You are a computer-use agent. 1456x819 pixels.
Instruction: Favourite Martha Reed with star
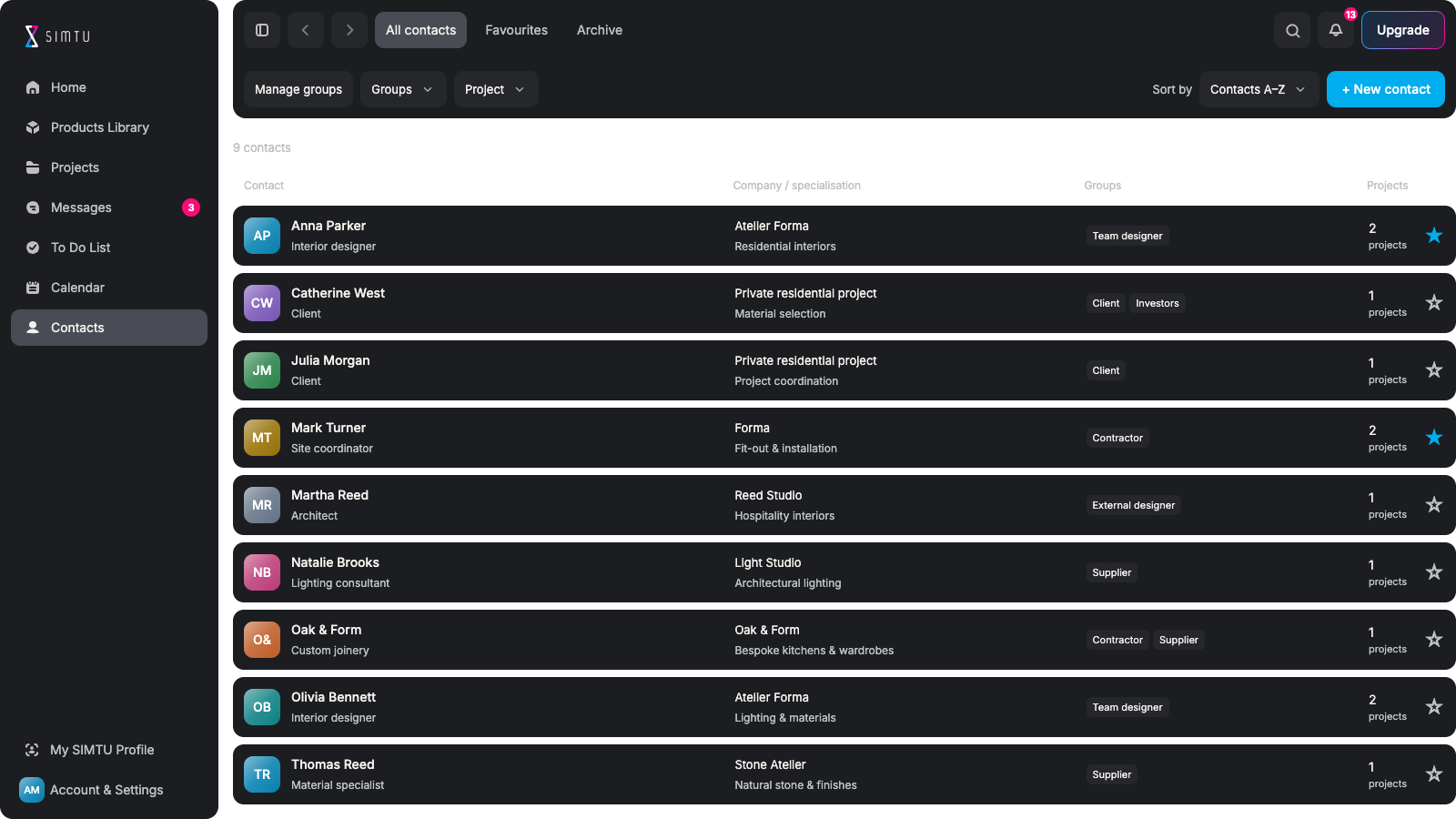[1434, 504]
